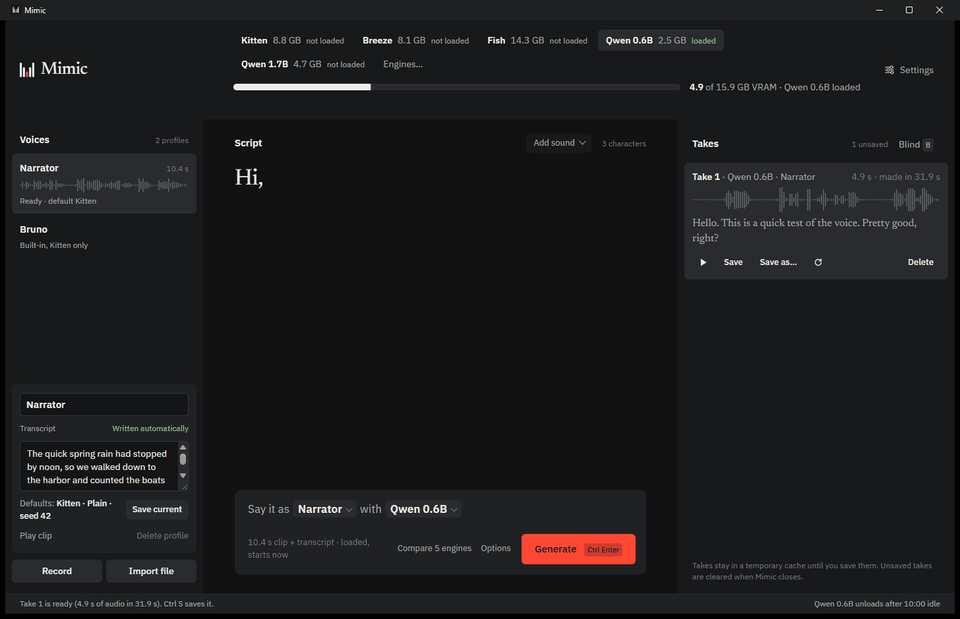Screen dimensions: 960x619
Task: Delete Take 1
Action: point(920,262)
